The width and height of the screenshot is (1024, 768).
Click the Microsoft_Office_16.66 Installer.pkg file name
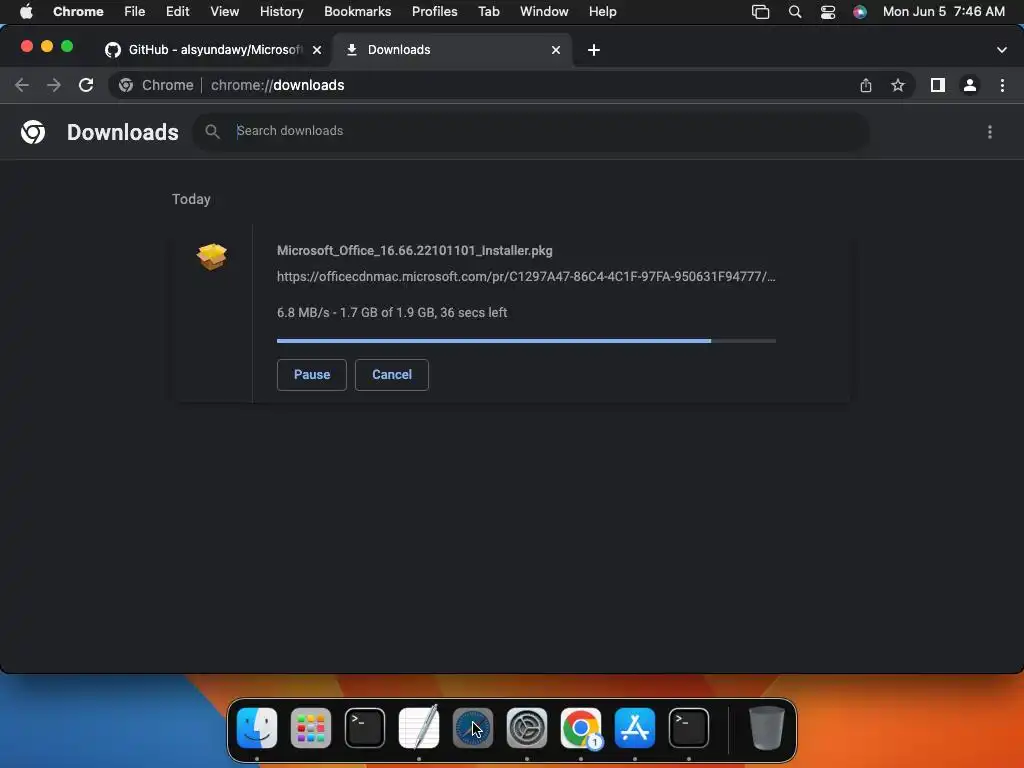coord(415,251)
